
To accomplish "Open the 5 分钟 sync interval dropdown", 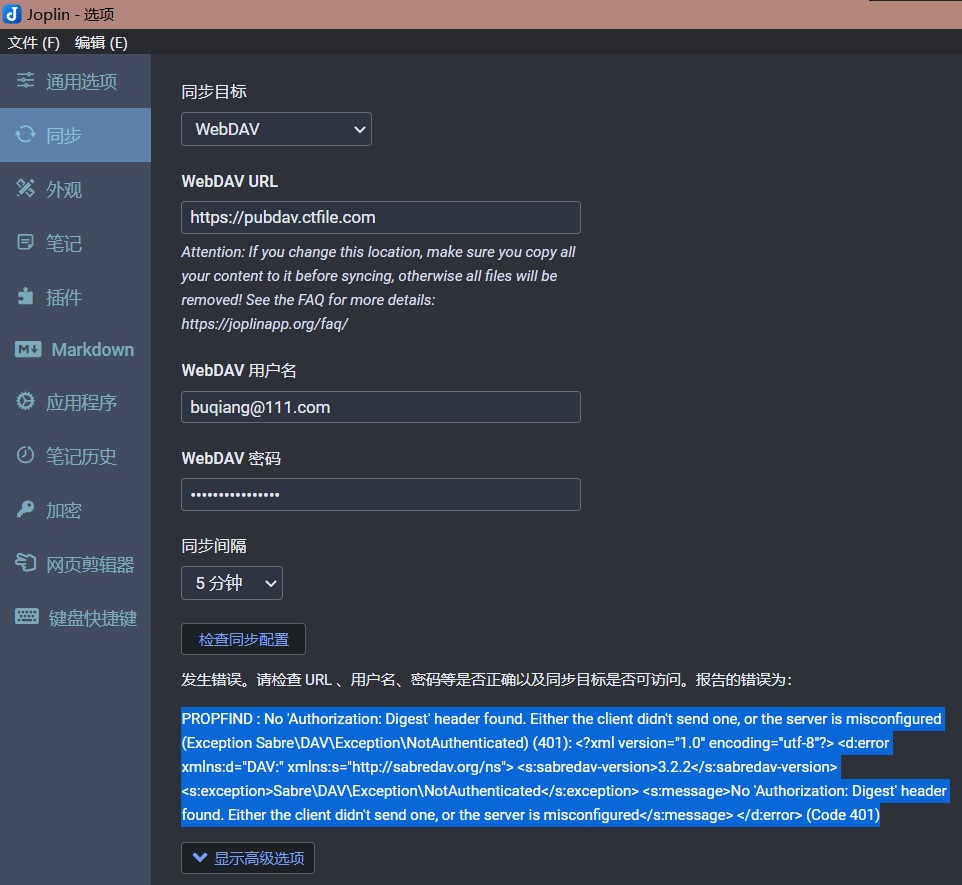I will click(x=232, y=582).
